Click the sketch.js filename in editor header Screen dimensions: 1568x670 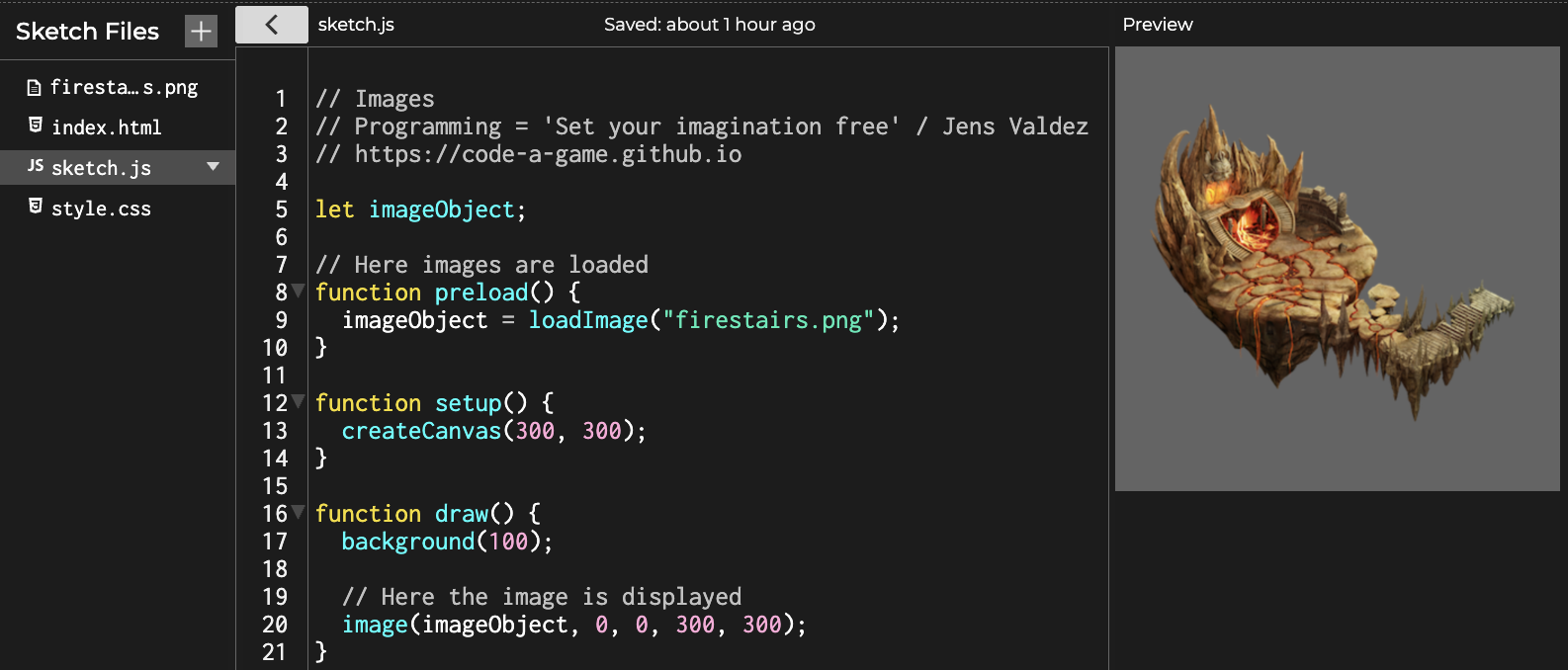click(356, 25)
